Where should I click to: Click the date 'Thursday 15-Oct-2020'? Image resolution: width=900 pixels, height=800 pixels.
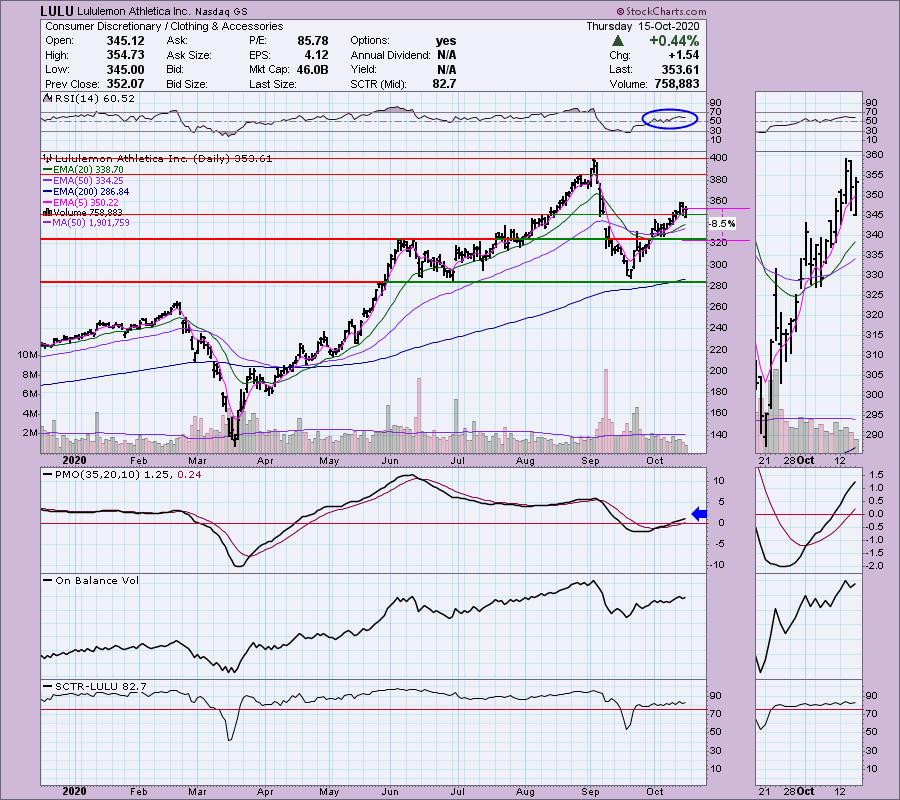(x=643, y=26)
